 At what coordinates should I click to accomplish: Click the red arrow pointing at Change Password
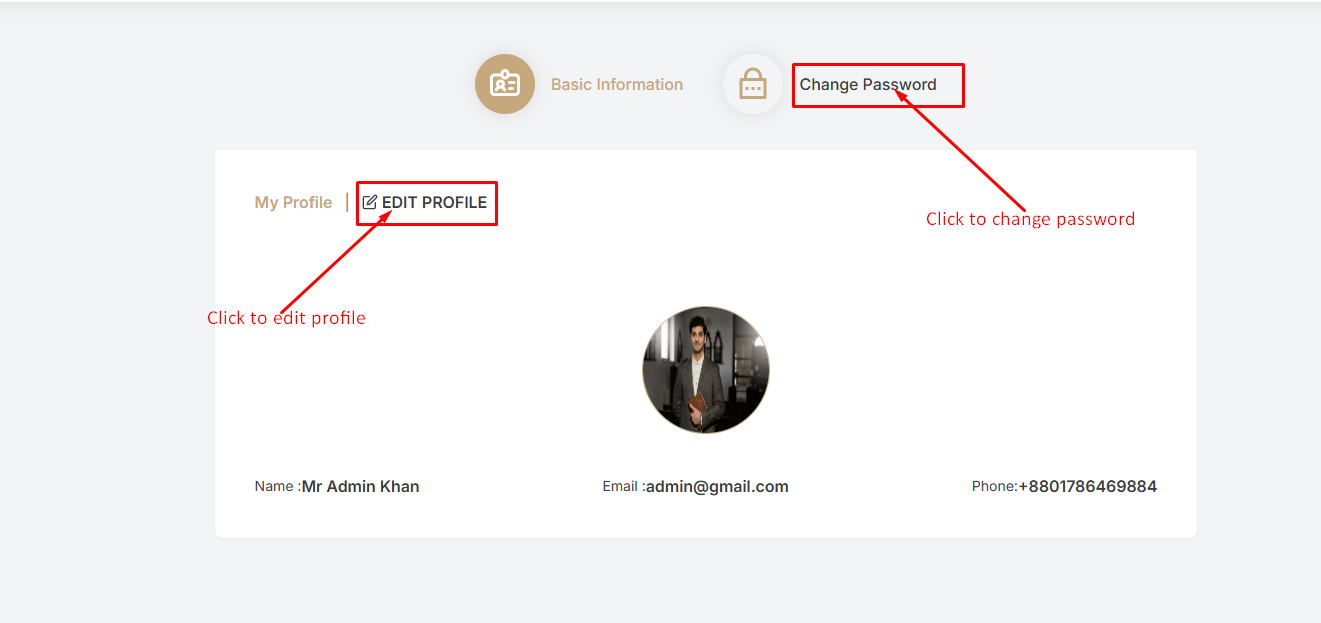pyautogui.click(x=960, y=147)
